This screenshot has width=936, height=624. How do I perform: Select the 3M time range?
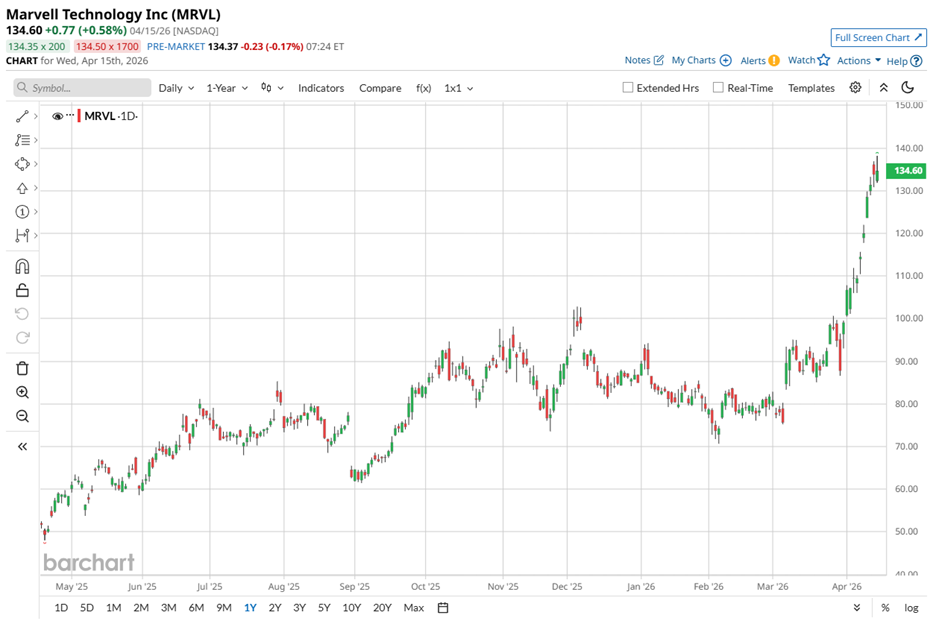coord(168,607)
